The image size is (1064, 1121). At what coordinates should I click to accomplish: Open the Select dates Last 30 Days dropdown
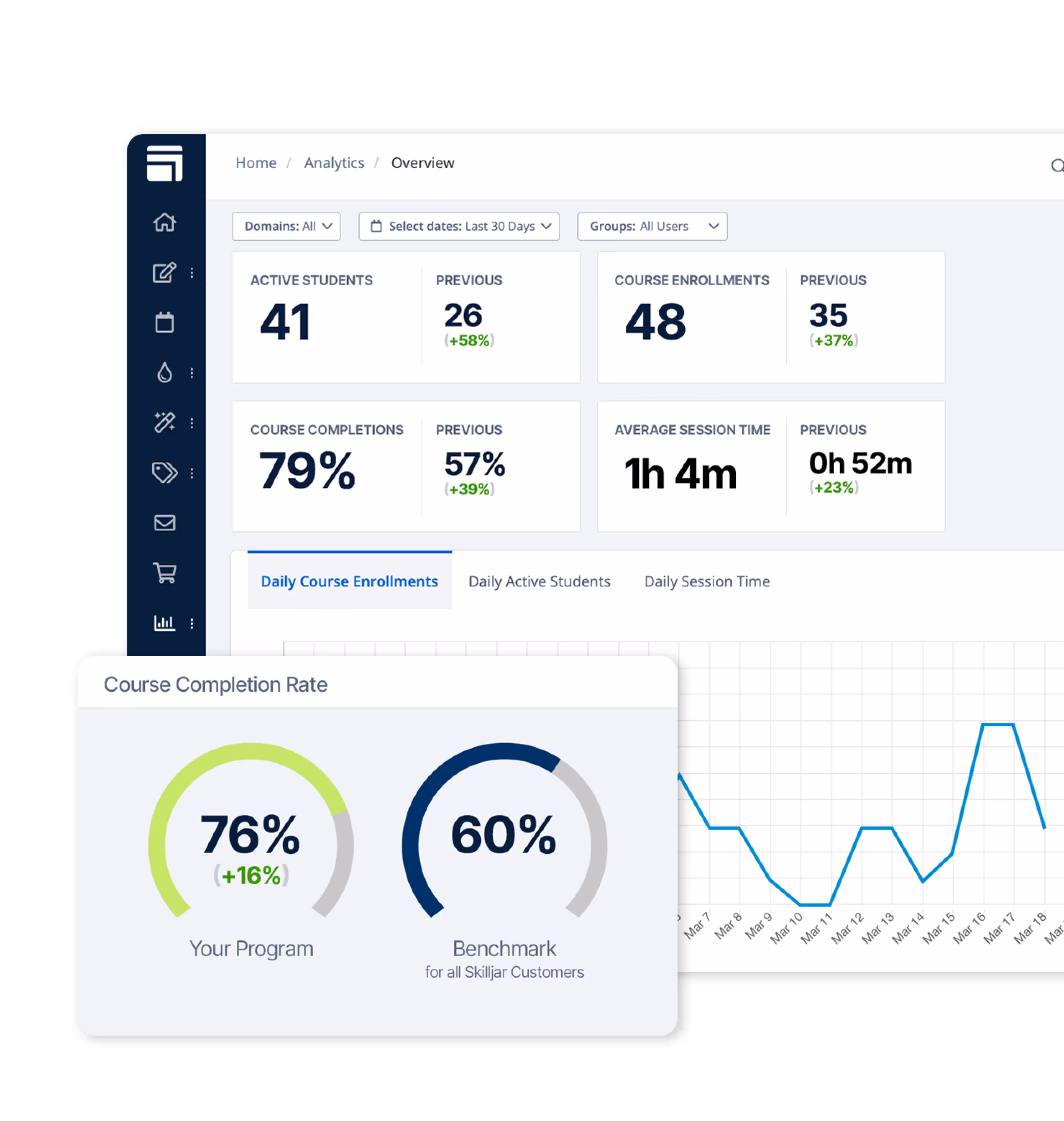tap(459, 226)
